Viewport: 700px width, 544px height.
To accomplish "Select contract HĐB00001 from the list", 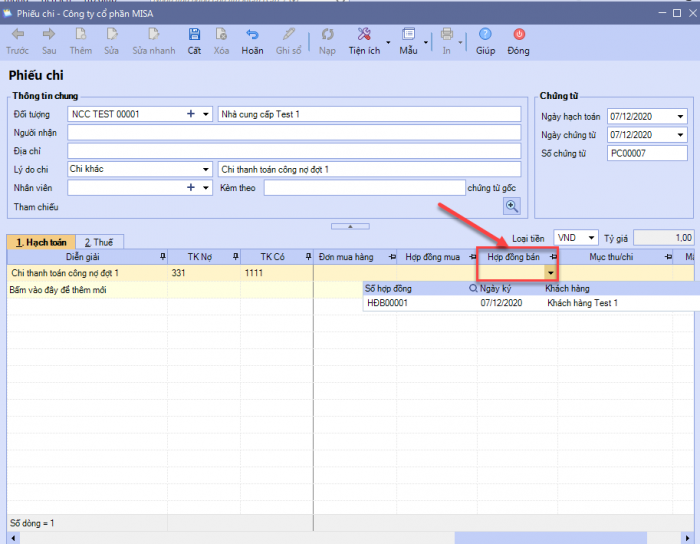I will 387,303.
